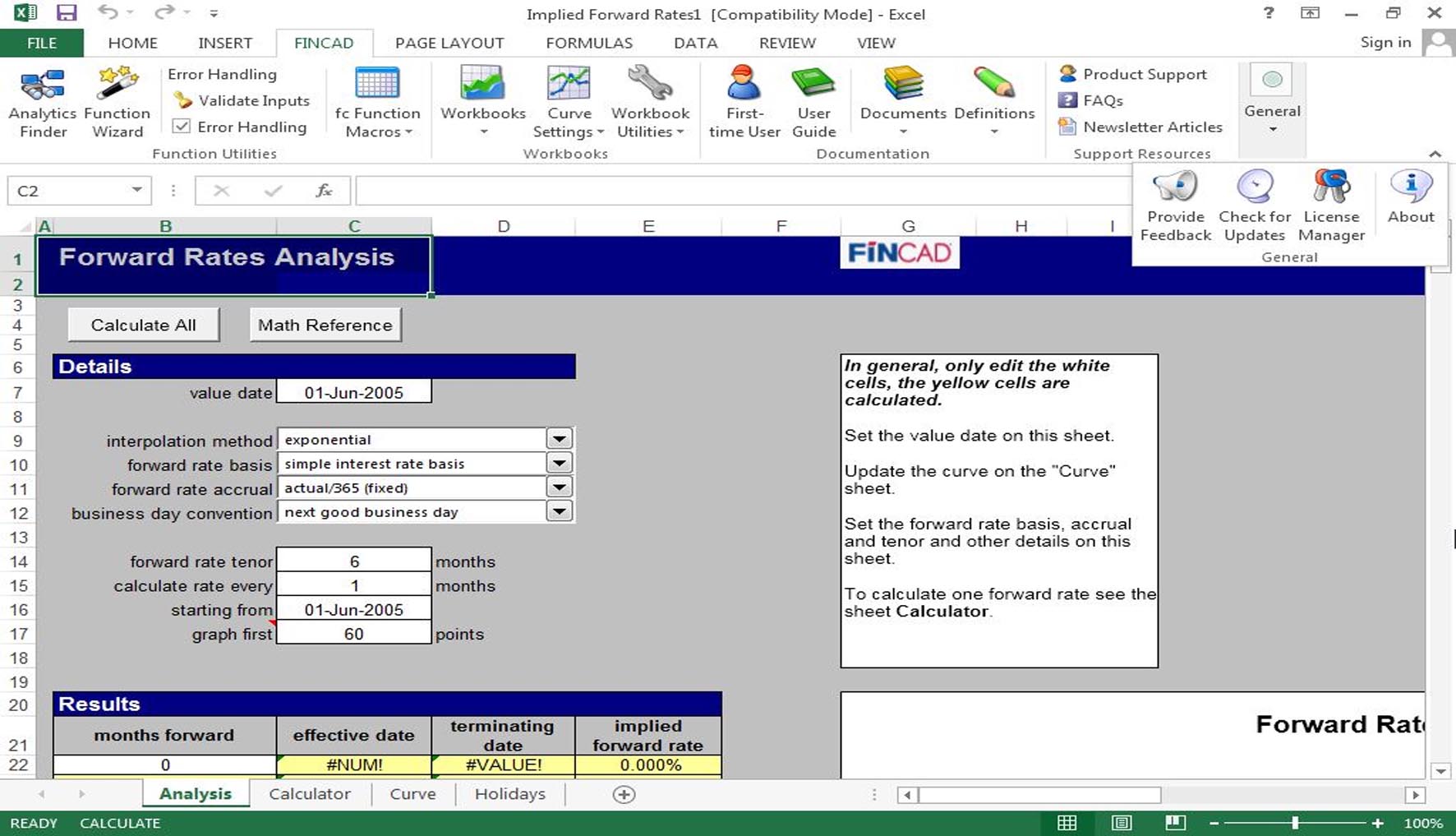The height and width of the screenshot is (836, 1456).
Task: Open the FORMULAS ribbon tab
Action: click(x=589, y=43)
